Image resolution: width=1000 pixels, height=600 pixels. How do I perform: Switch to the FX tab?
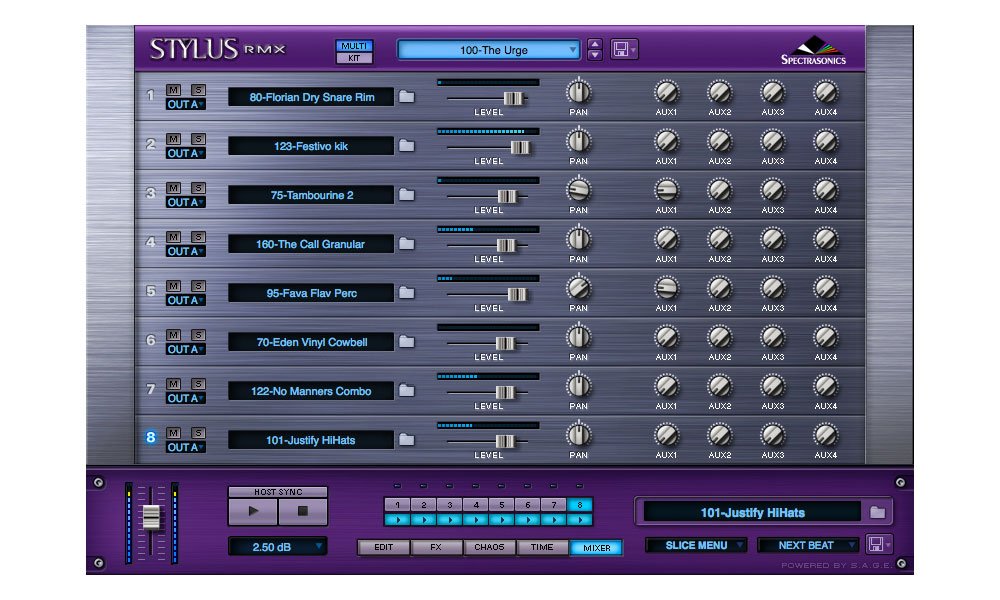coord(437,546)
